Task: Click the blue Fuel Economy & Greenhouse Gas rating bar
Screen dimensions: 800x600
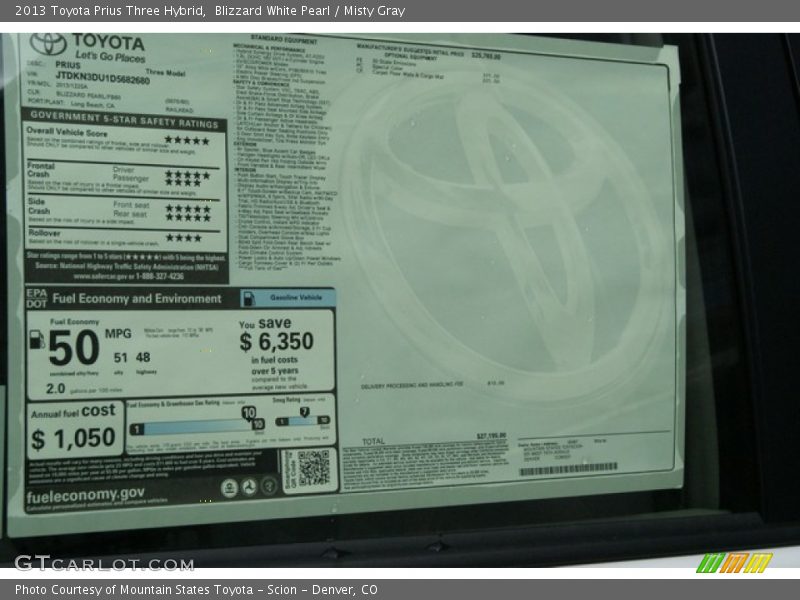Action: click(x=197, y=427)
